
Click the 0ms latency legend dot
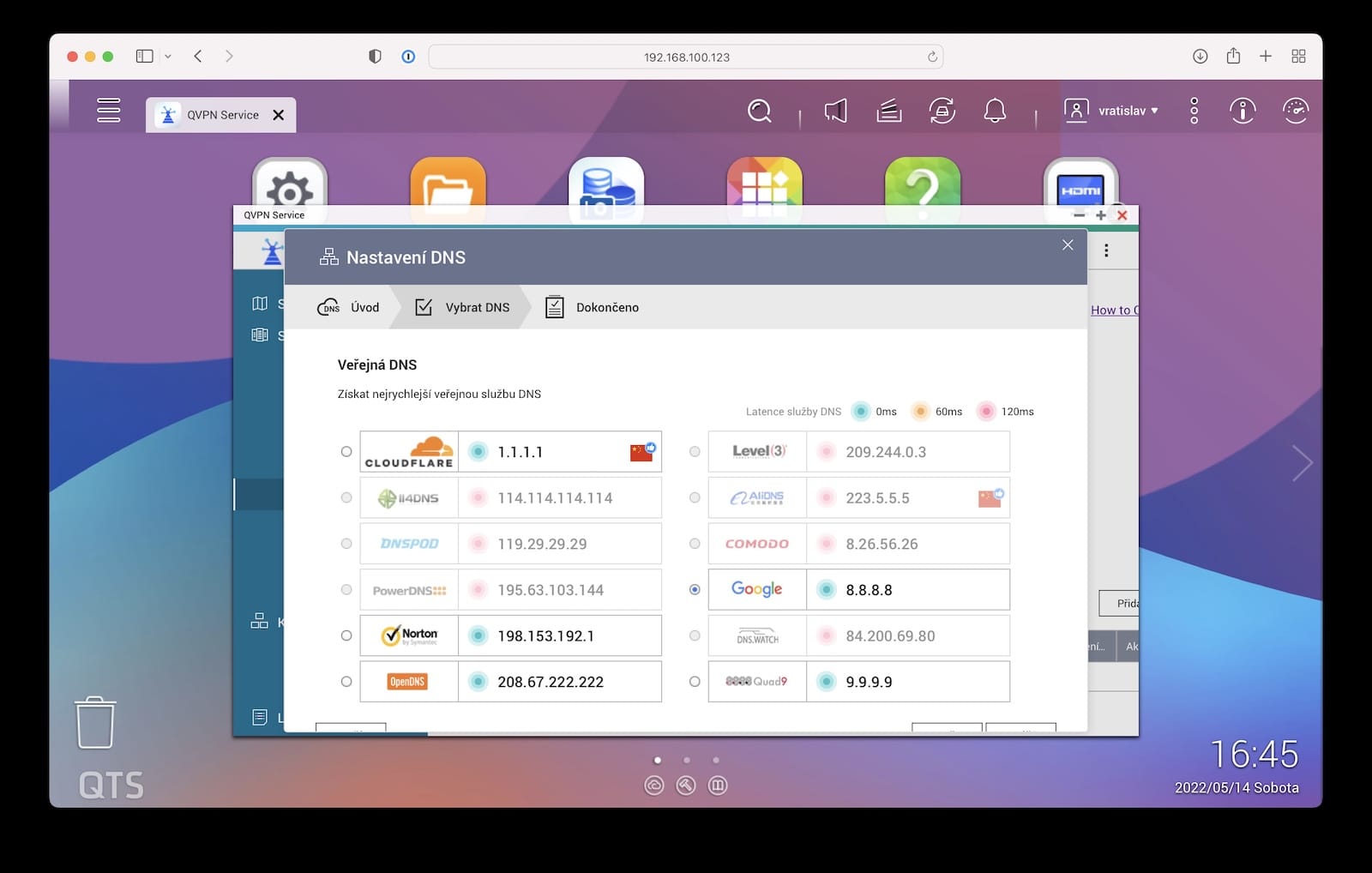tap(861, 412)
